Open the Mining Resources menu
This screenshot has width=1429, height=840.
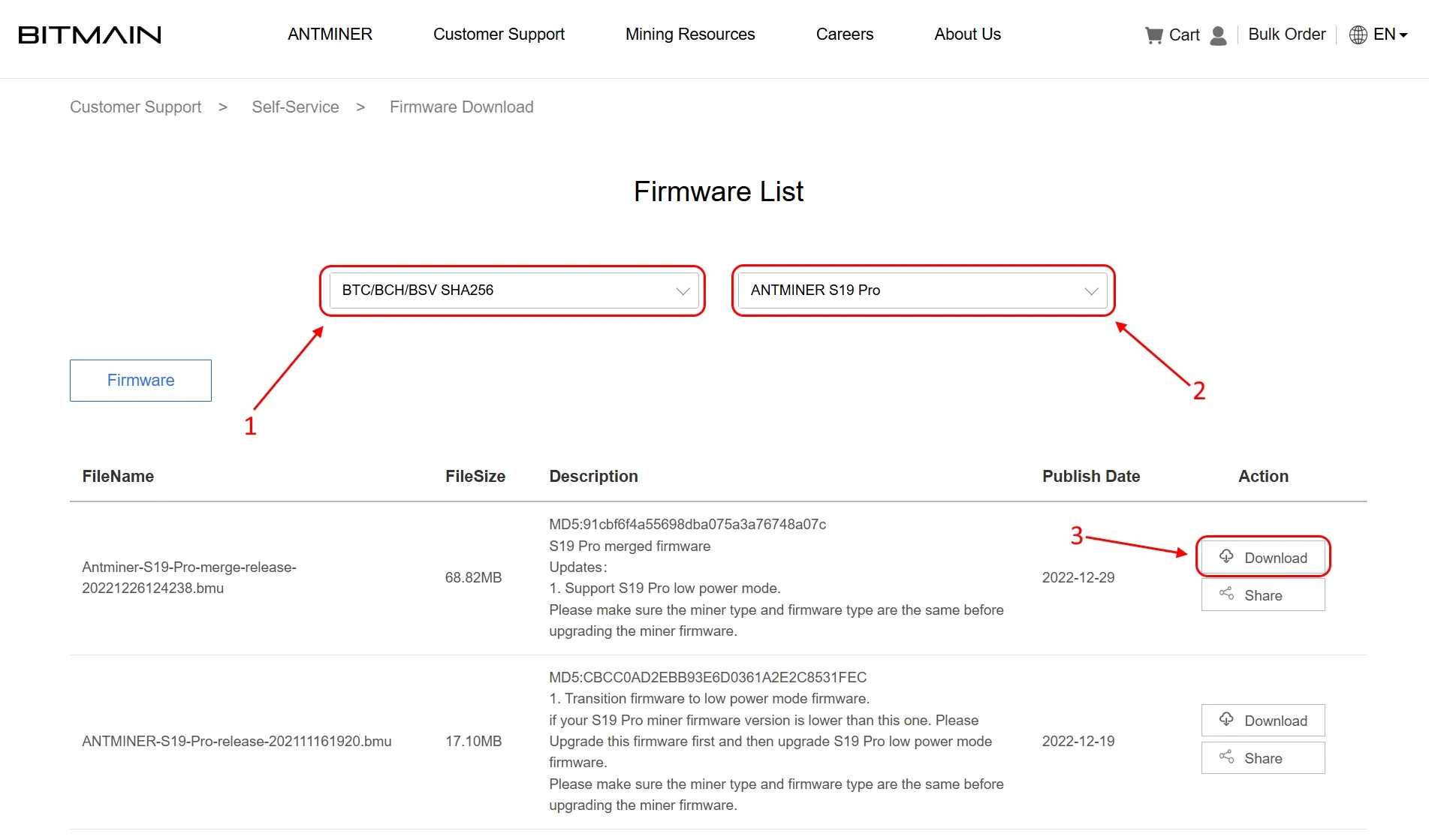pos(689,35)
